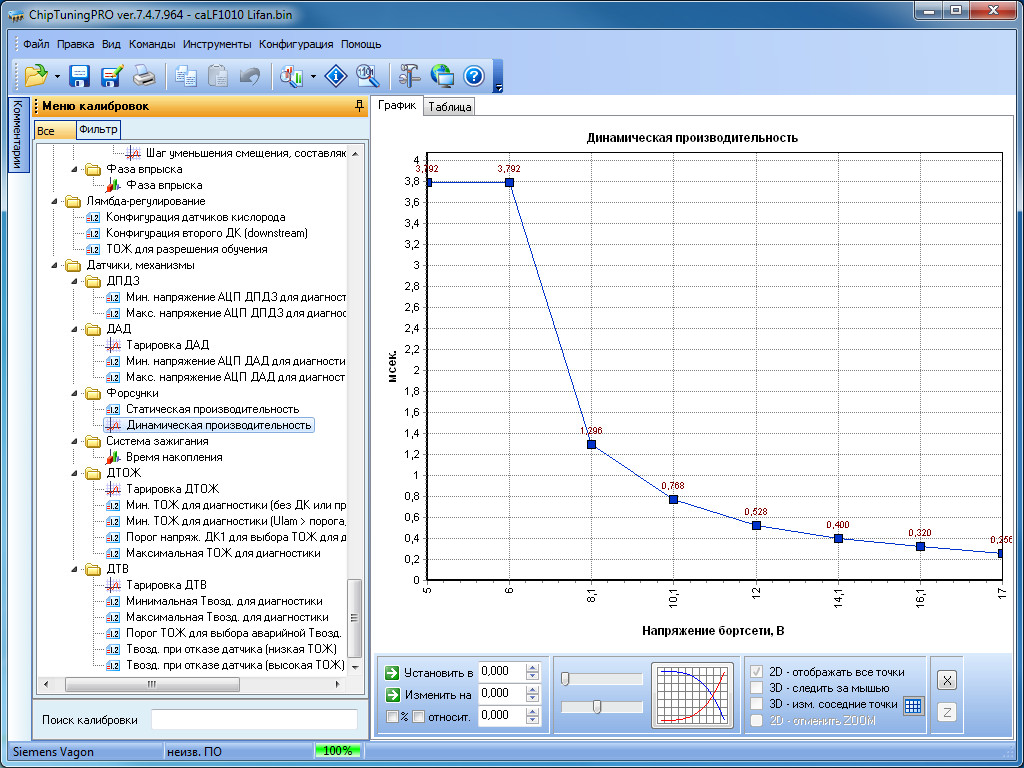Tick the '3D - изм. соседние точки' checkbox

click(x=758, y=704)
